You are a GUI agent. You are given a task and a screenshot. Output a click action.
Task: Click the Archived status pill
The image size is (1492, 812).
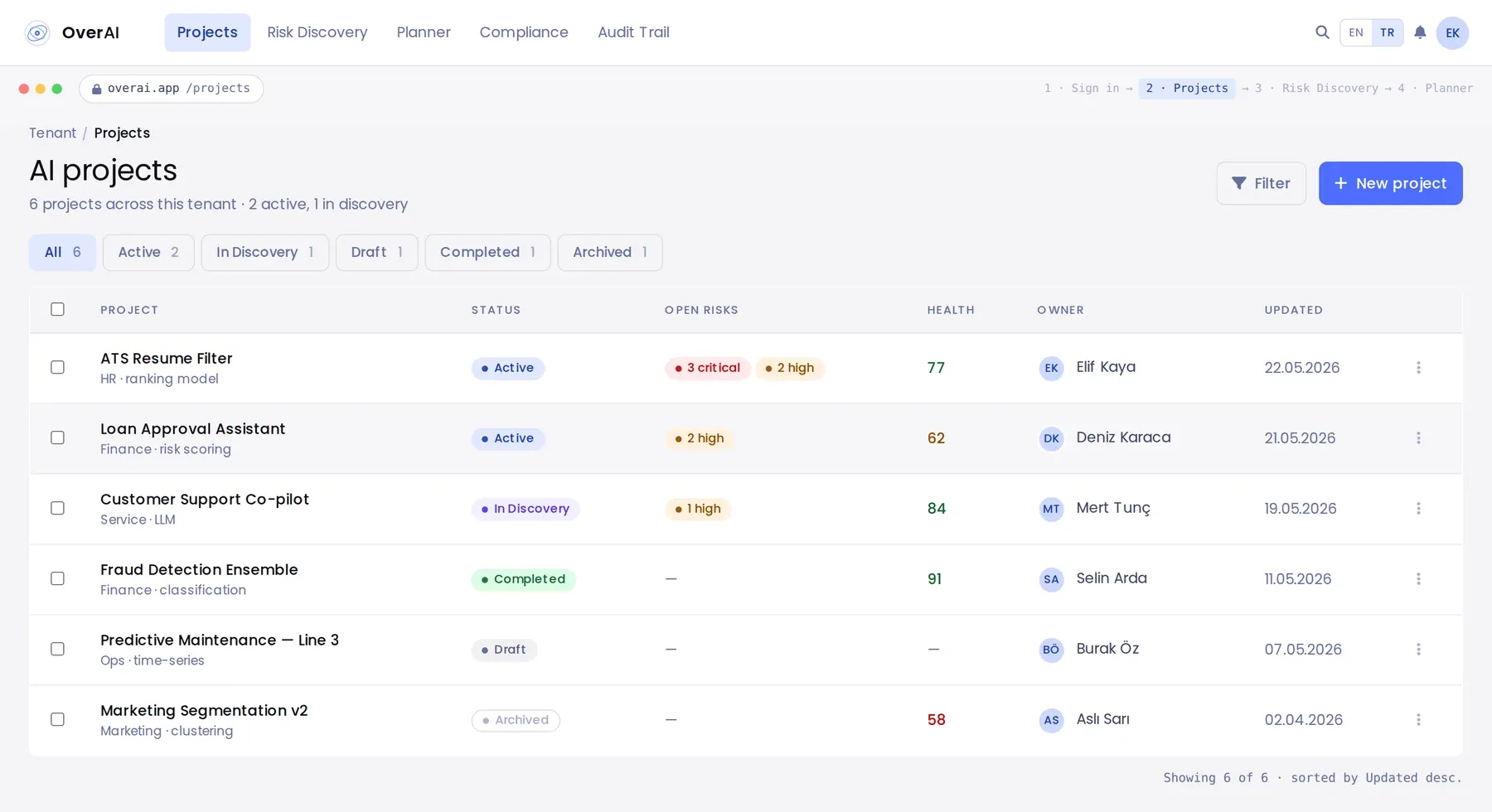tap(516, 720)
